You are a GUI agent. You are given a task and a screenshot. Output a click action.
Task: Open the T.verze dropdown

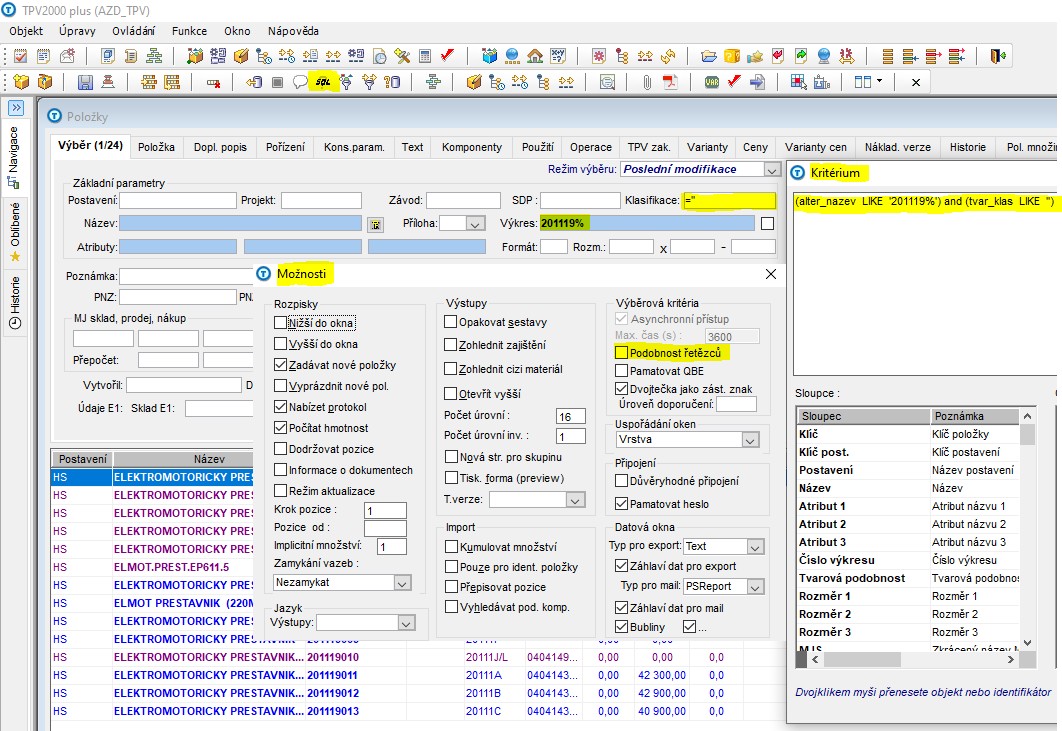[x=575, y=500]
